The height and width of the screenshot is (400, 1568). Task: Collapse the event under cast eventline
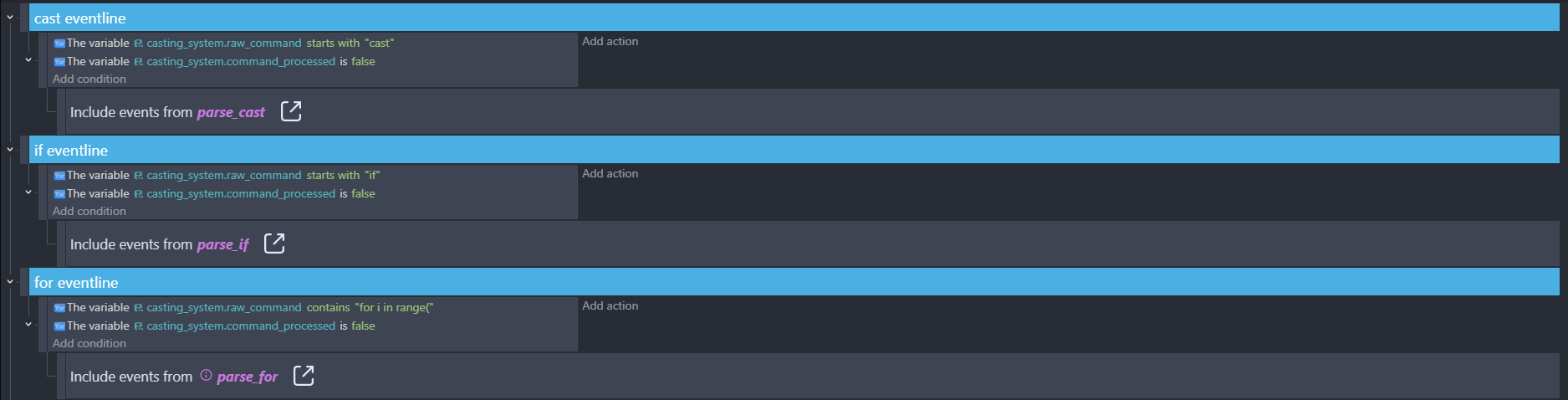tap(28, 60)
